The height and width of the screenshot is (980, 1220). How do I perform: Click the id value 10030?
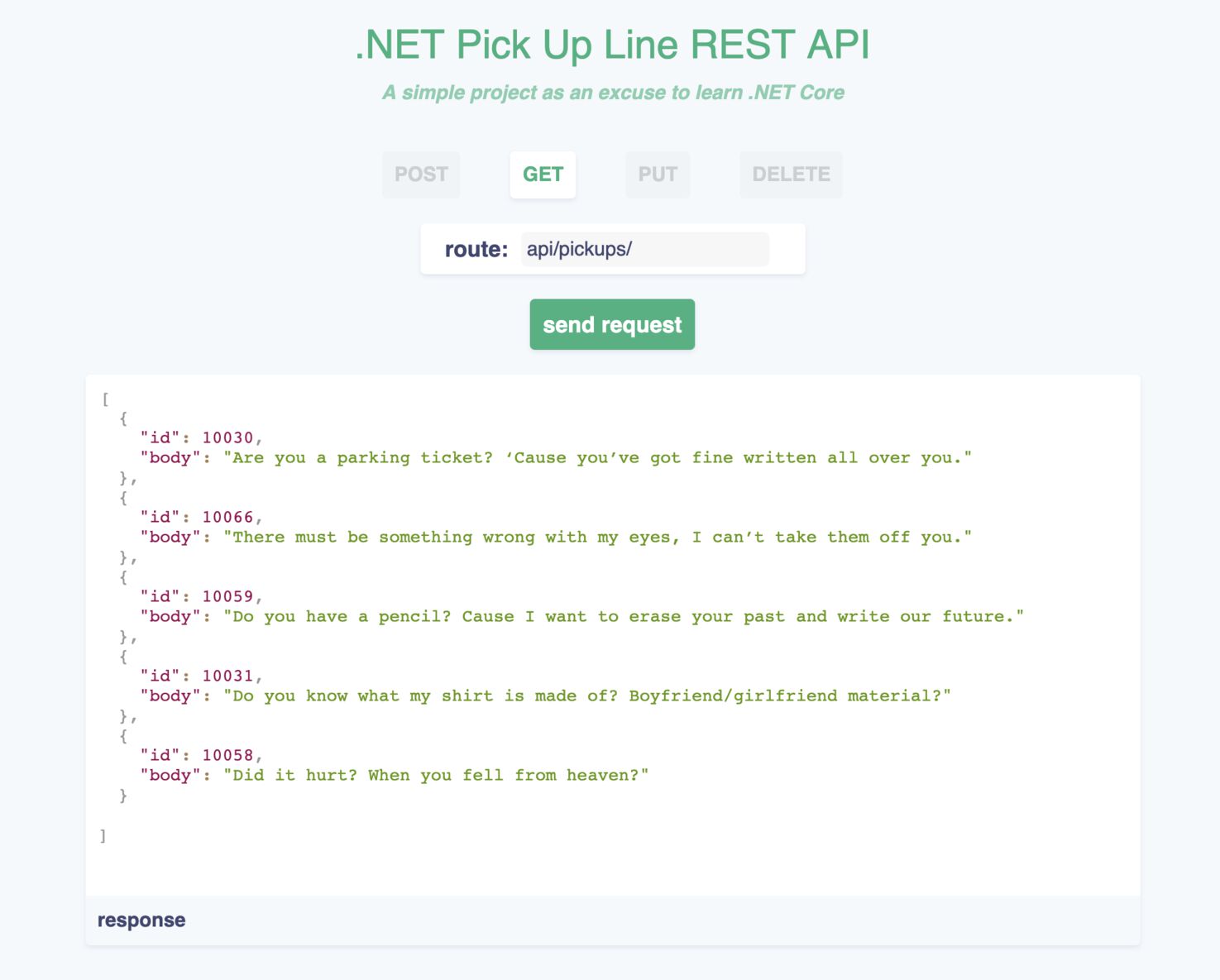click(227, 437)
